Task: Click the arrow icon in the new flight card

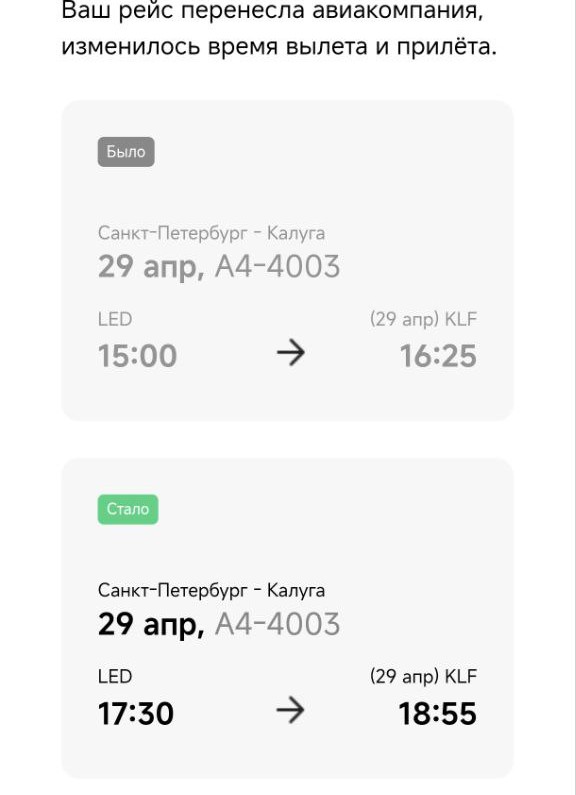Action: [x=291, y=710]
